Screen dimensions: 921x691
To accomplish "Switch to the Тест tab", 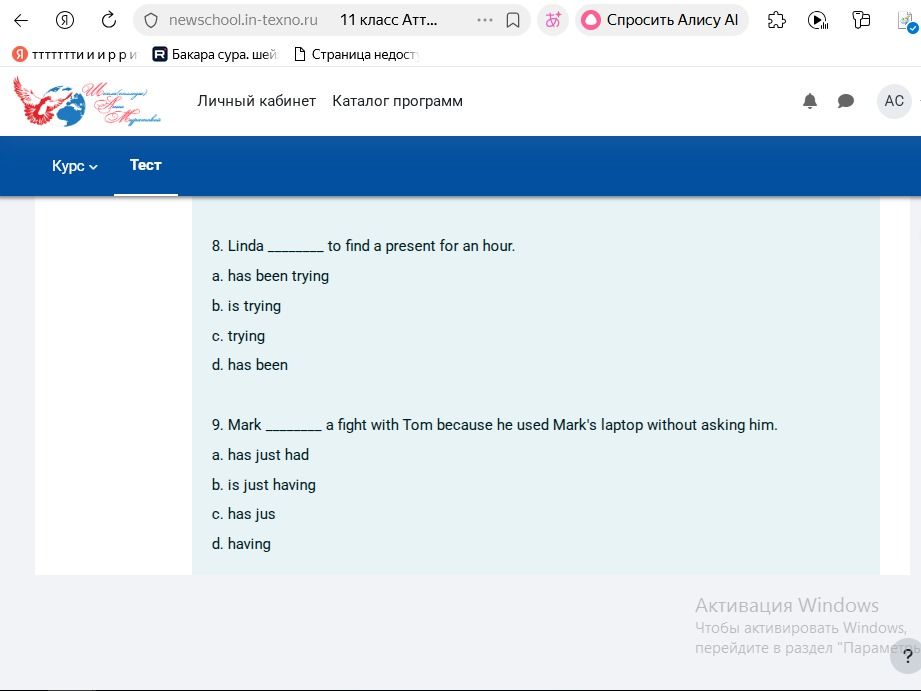I will [146, 165].
